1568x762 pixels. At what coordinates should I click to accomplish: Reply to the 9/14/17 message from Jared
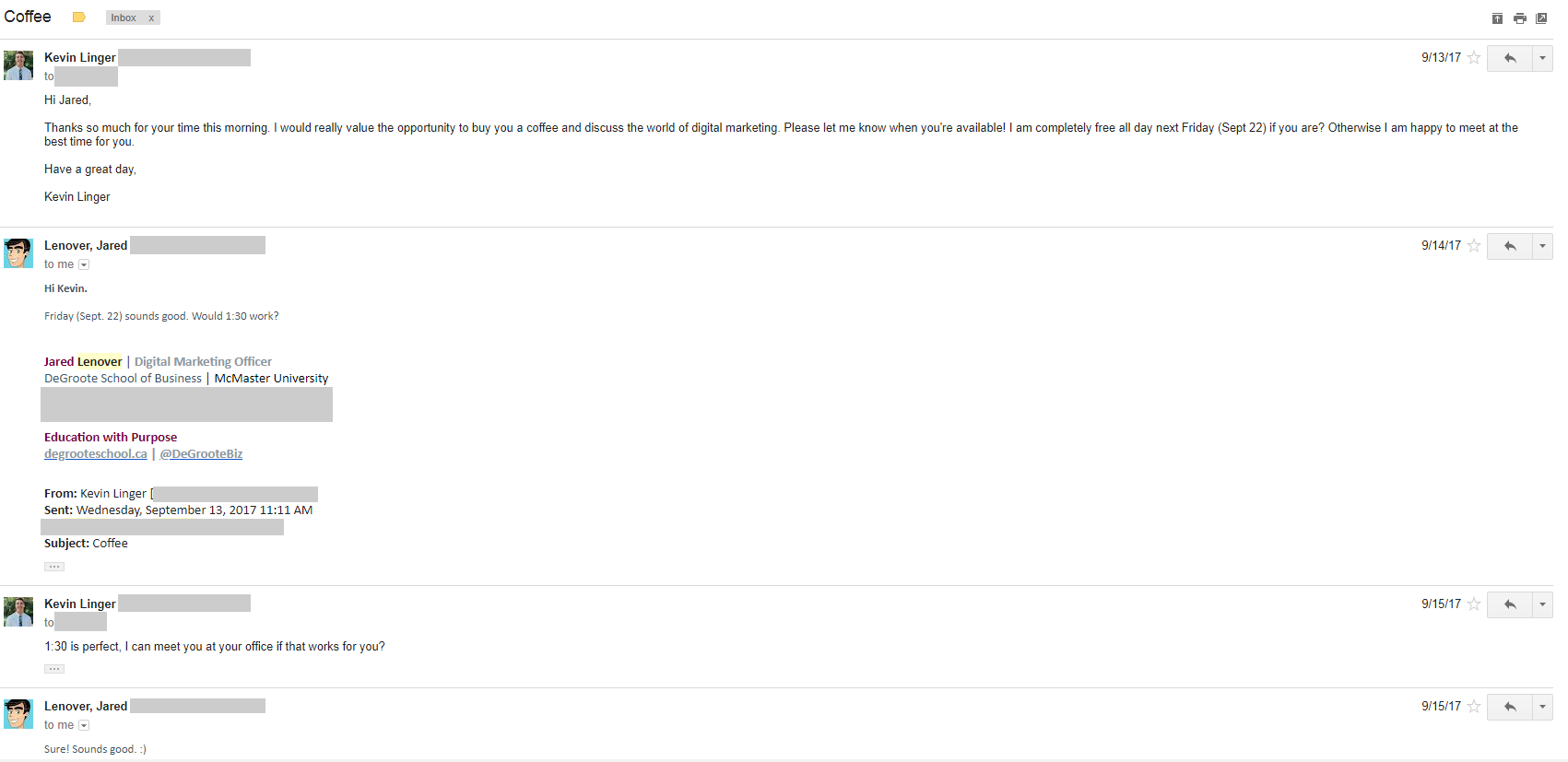(1510, 246)
